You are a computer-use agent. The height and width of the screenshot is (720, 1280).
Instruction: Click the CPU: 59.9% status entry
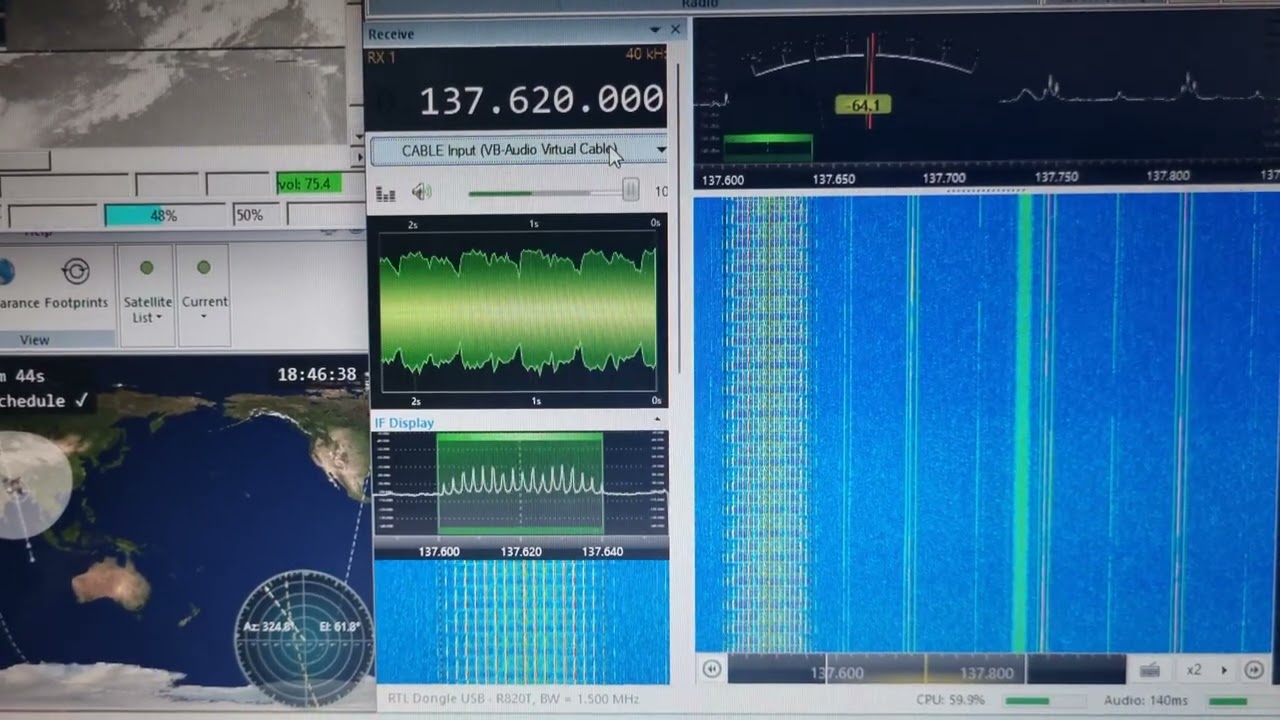coord(950,700)
